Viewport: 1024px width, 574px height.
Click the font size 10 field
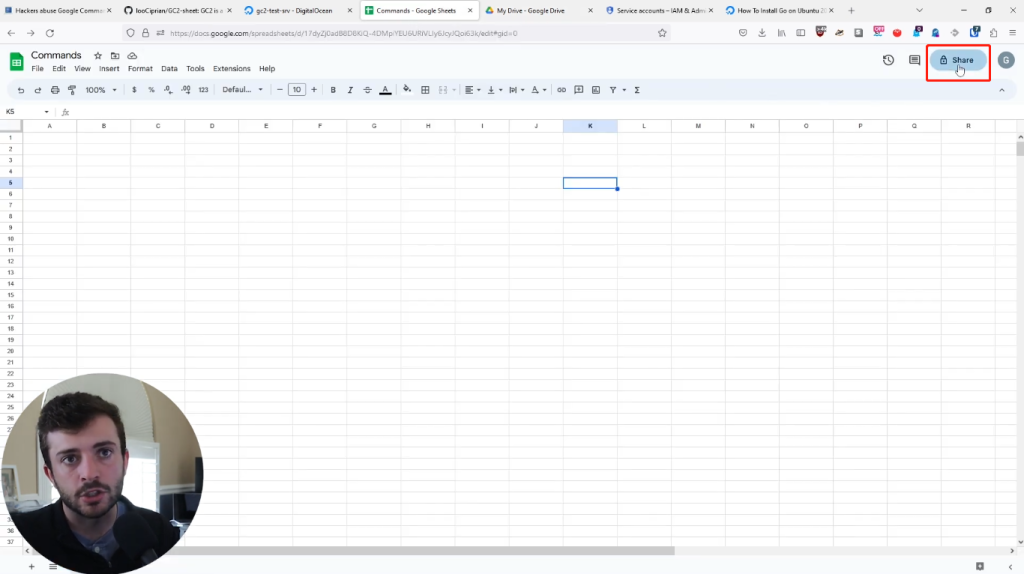(x=296, y=90)
